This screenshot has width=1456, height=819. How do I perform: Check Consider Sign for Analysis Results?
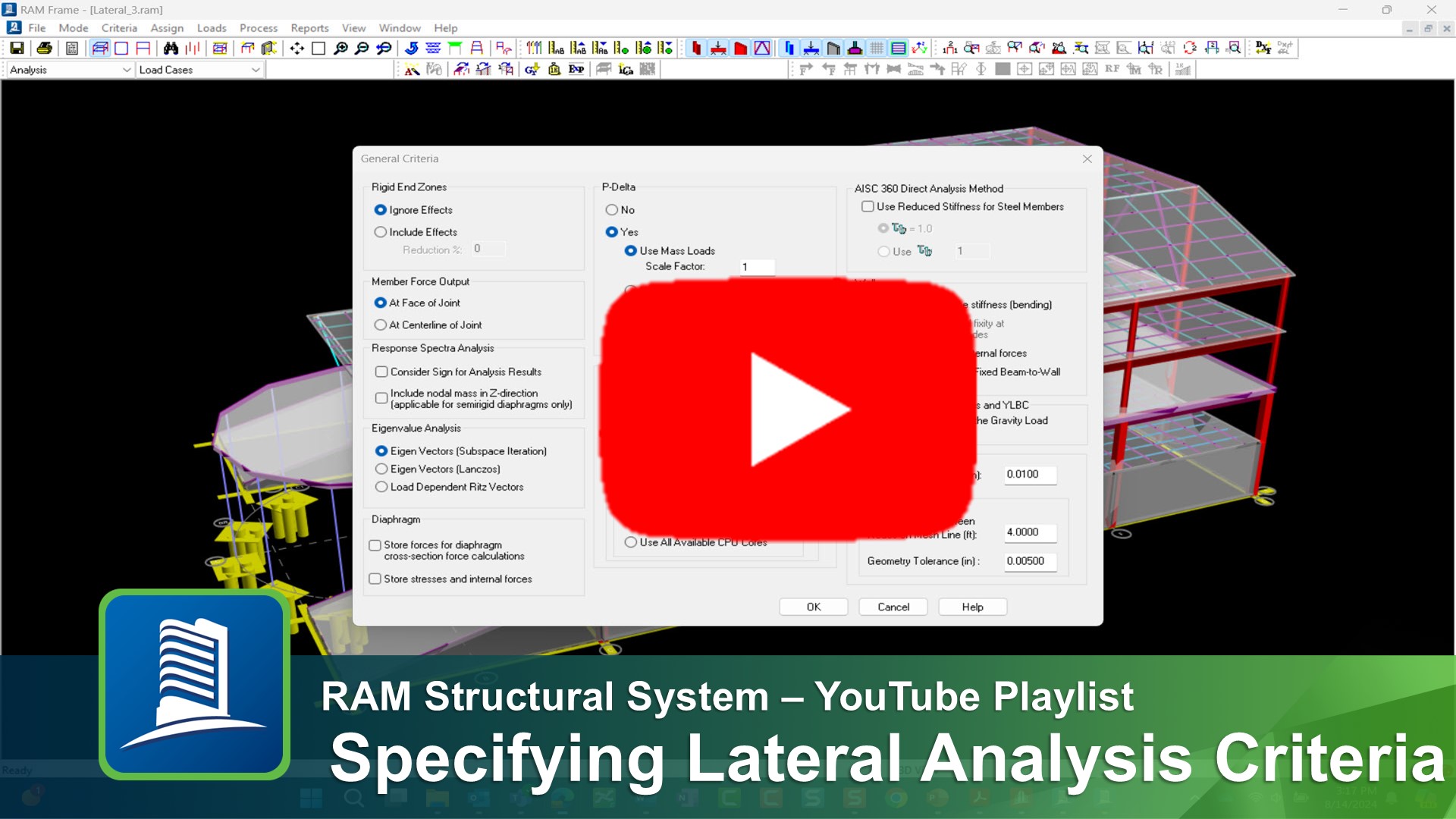(x=381, y=372)
